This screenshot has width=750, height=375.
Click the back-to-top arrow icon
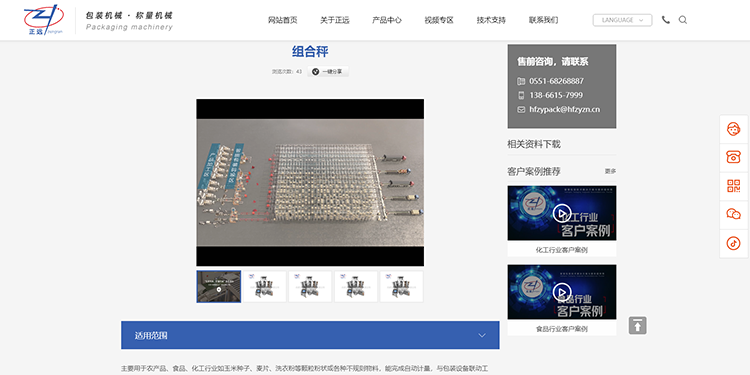[x=638, y=325]
